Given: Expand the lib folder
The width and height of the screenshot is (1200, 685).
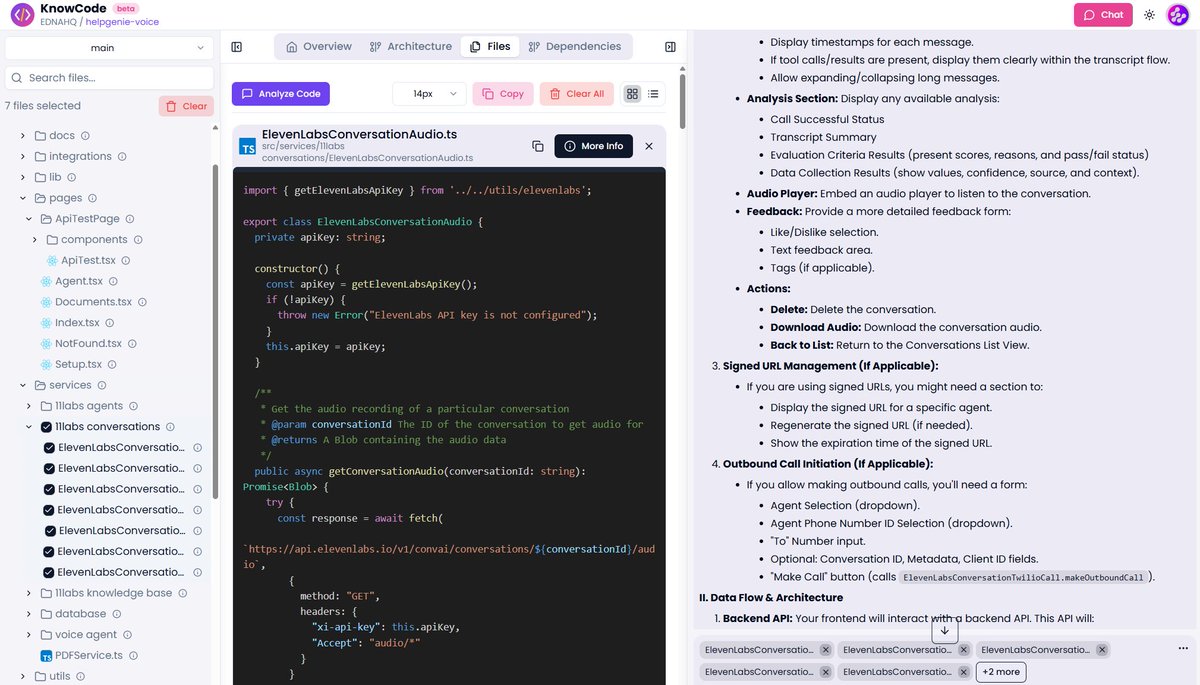Looking at the screenshot, I should coord(24,177).
